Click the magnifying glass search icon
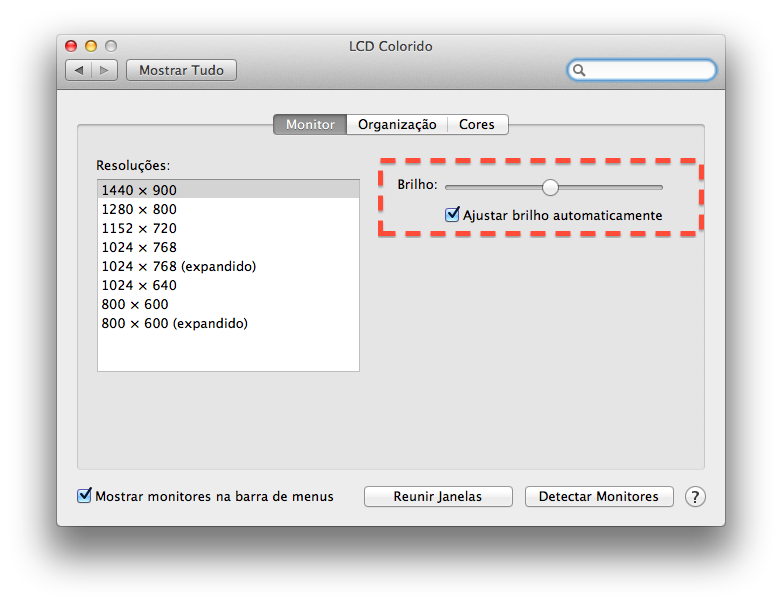This screenshot has width=782, height=605. [x=580, y=71]
